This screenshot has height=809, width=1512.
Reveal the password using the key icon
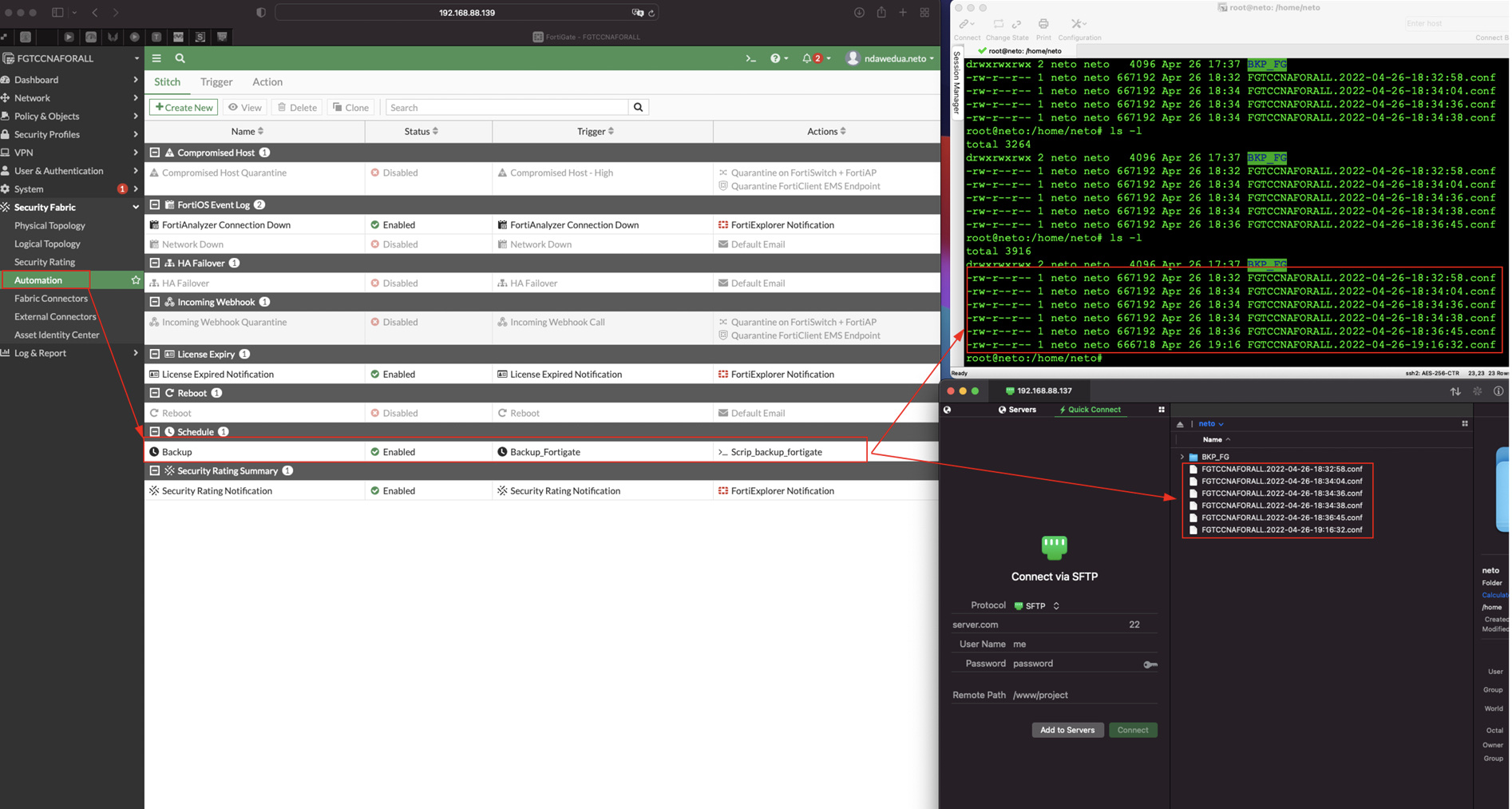pos(1150,664)
